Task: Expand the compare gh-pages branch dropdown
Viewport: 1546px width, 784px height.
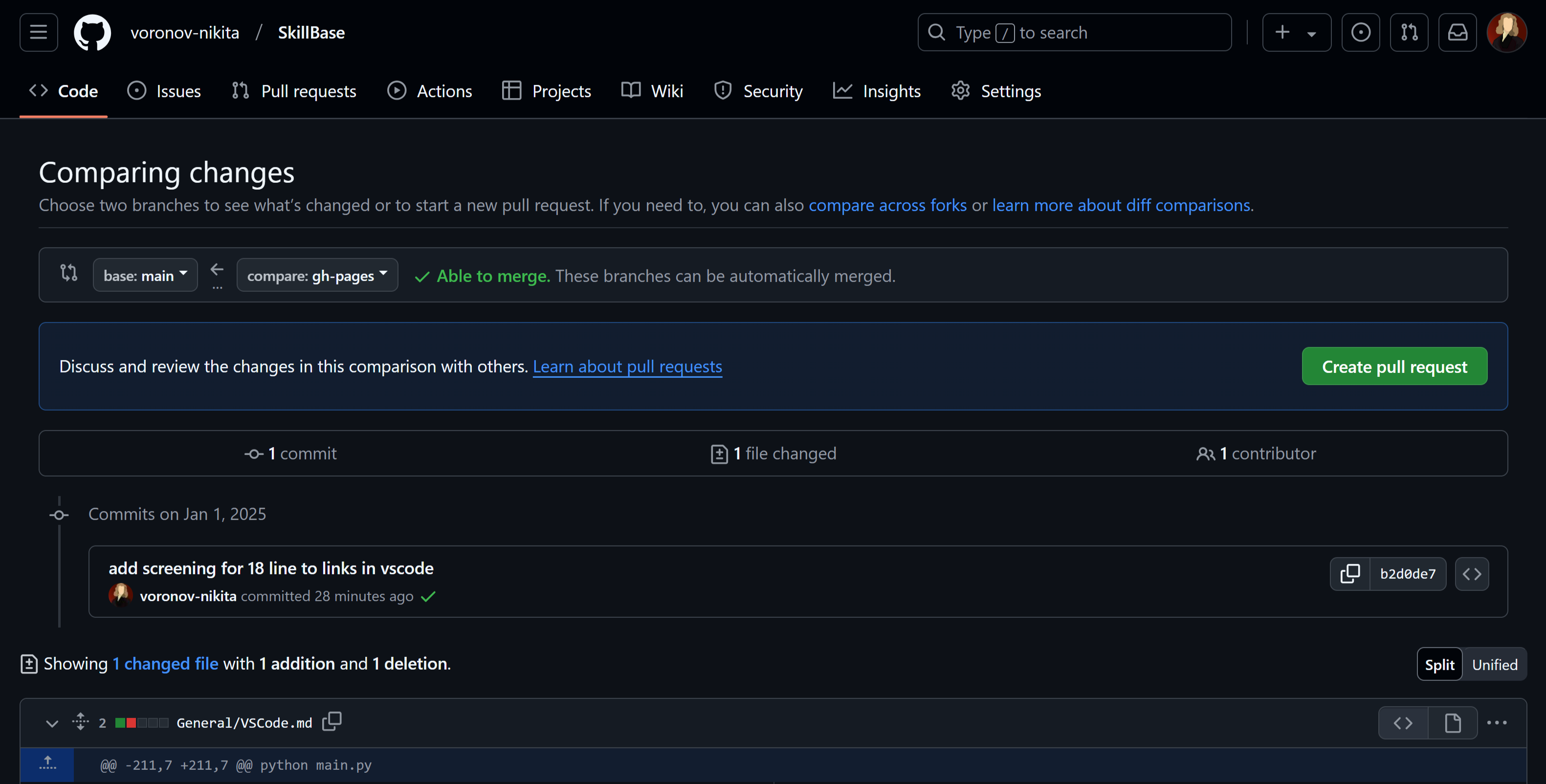Action: point(317,274)
